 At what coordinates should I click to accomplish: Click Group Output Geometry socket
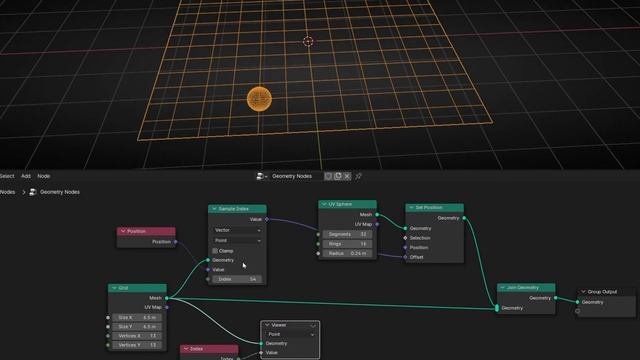578,302
